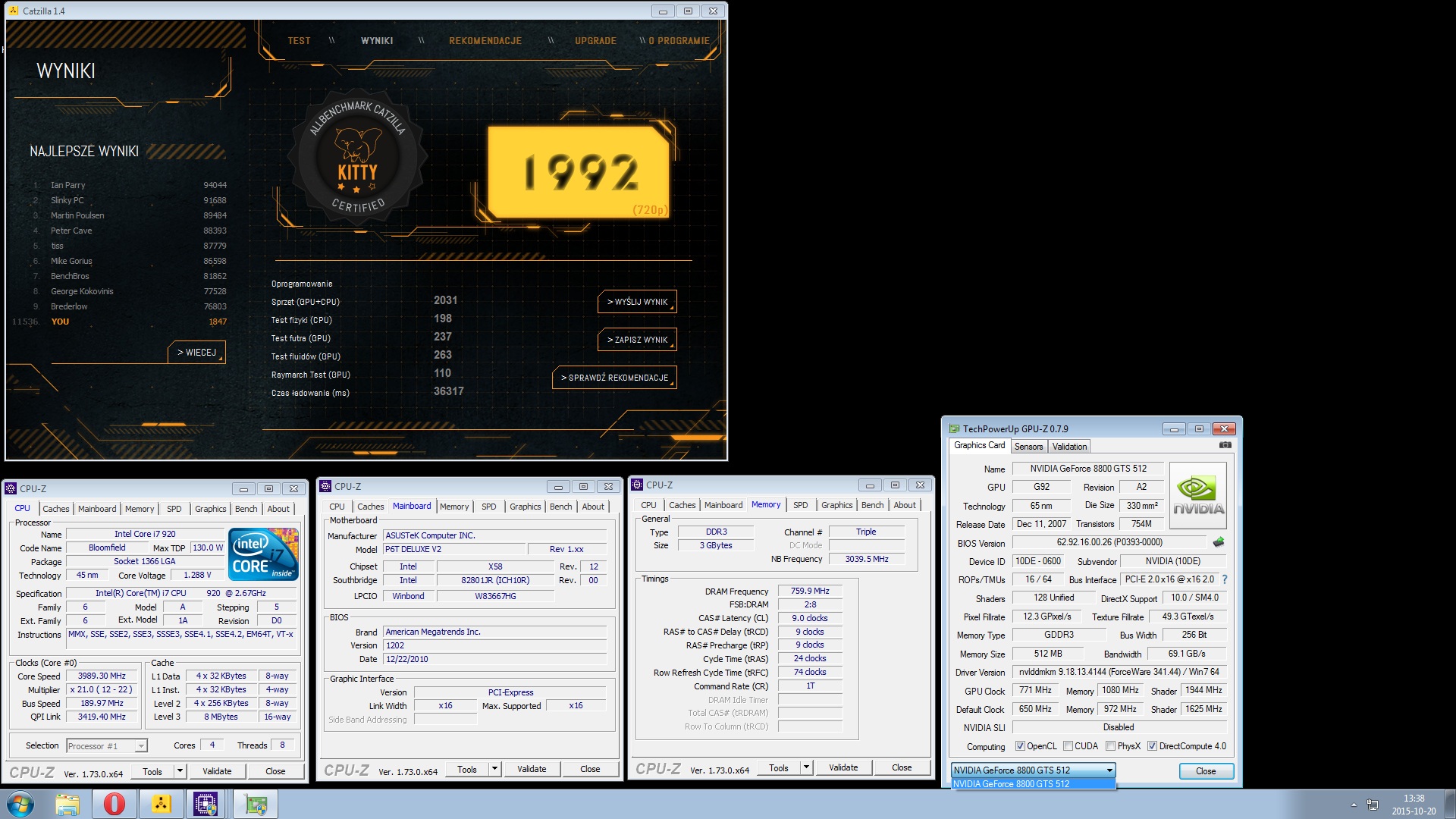Click the Kitty Certified badge in Catzilla

[358, 157]
